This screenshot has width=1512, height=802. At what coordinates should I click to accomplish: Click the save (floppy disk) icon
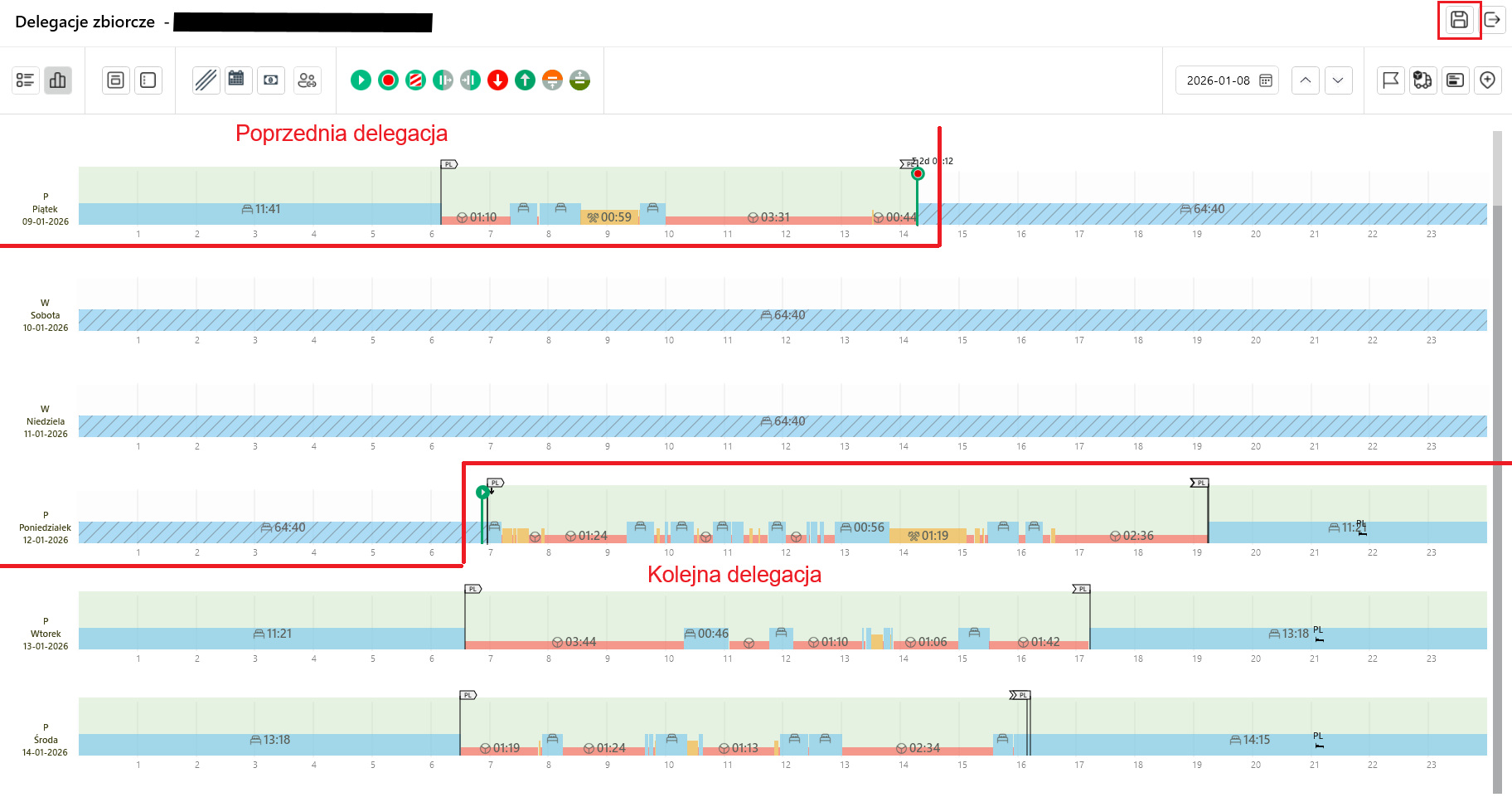coord(1459,20)
